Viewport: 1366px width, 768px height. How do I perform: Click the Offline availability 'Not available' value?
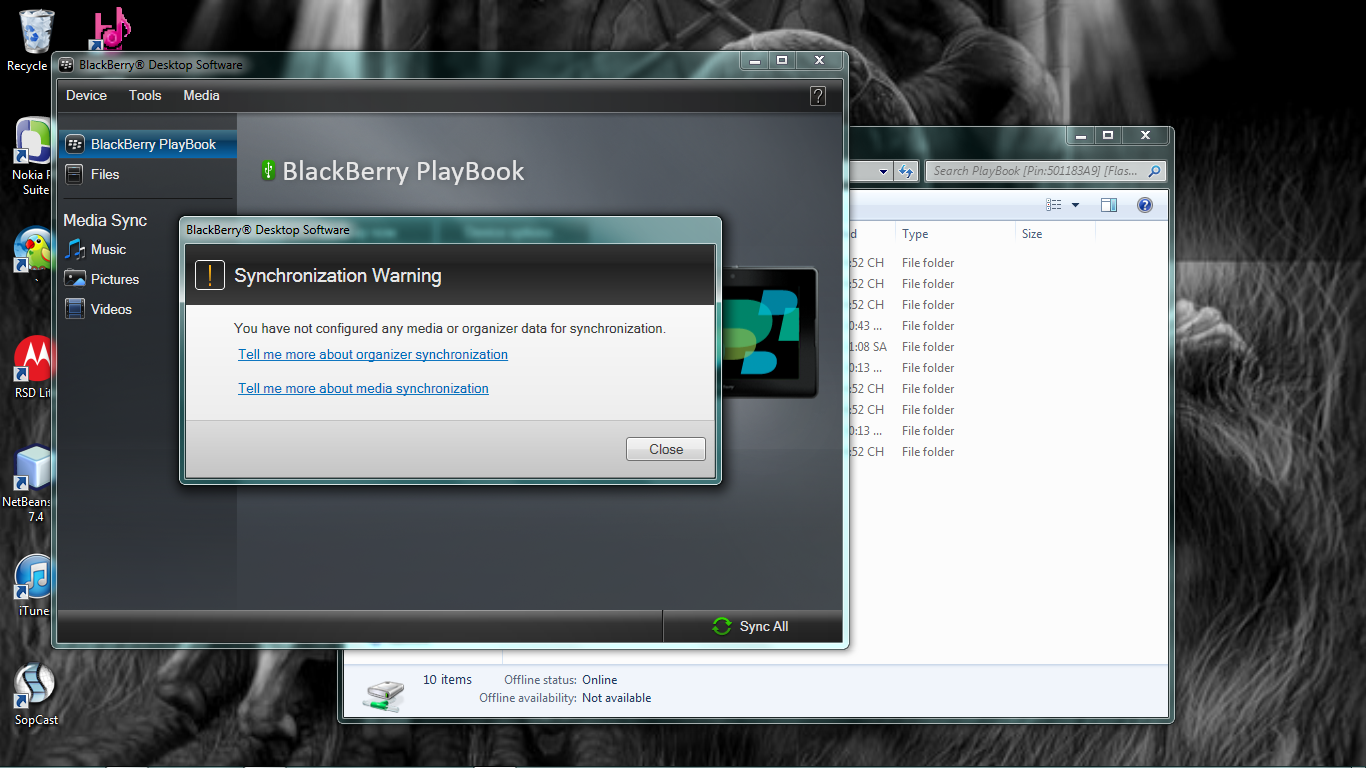pos(616,698)
